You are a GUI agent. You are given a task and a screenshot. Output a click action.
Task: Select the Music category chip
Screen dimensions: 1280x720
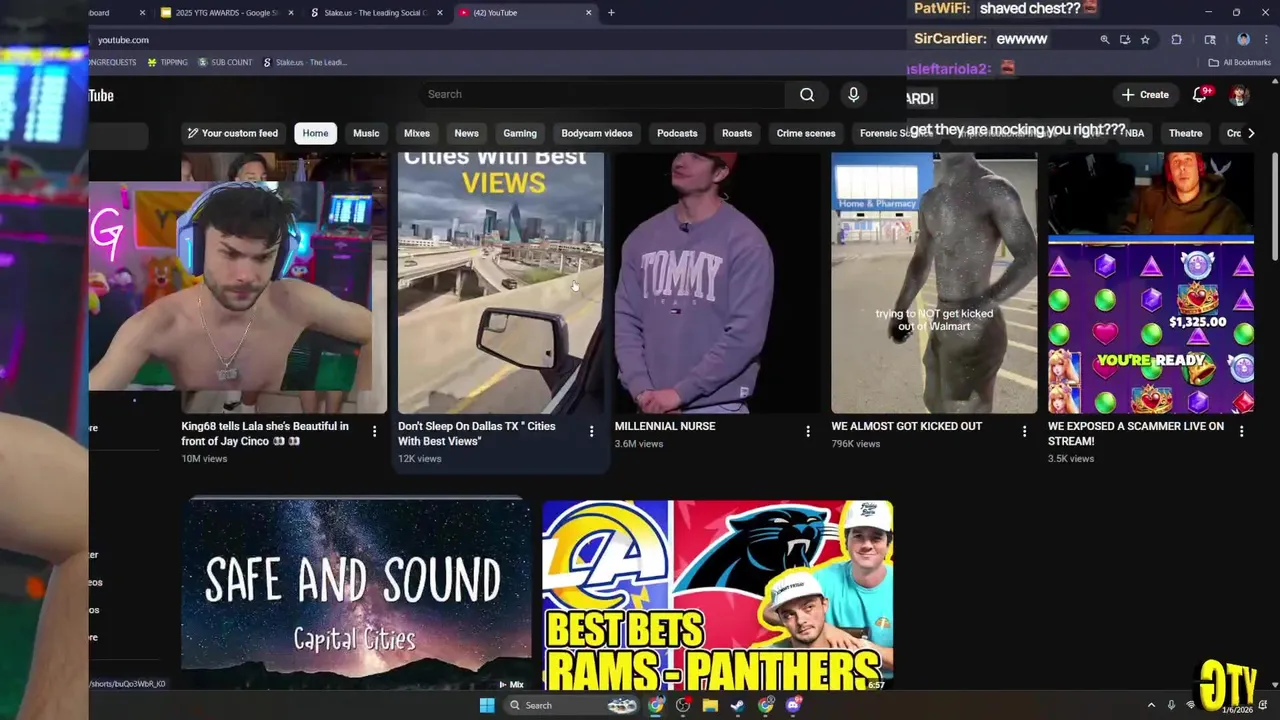click(366, 133)
